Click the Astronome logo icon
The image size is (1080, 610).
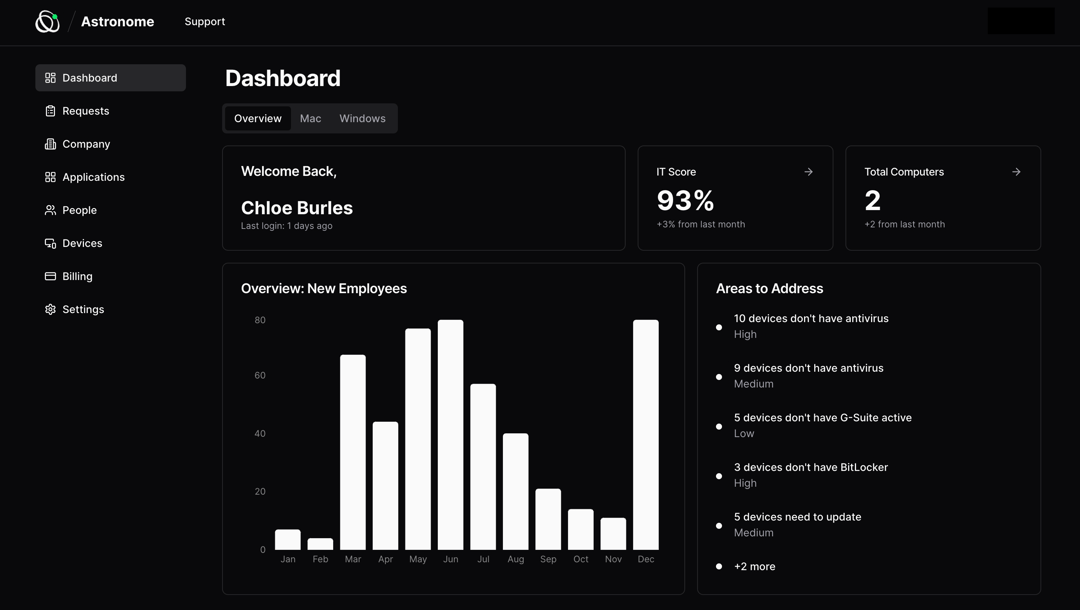pos(48,22)
